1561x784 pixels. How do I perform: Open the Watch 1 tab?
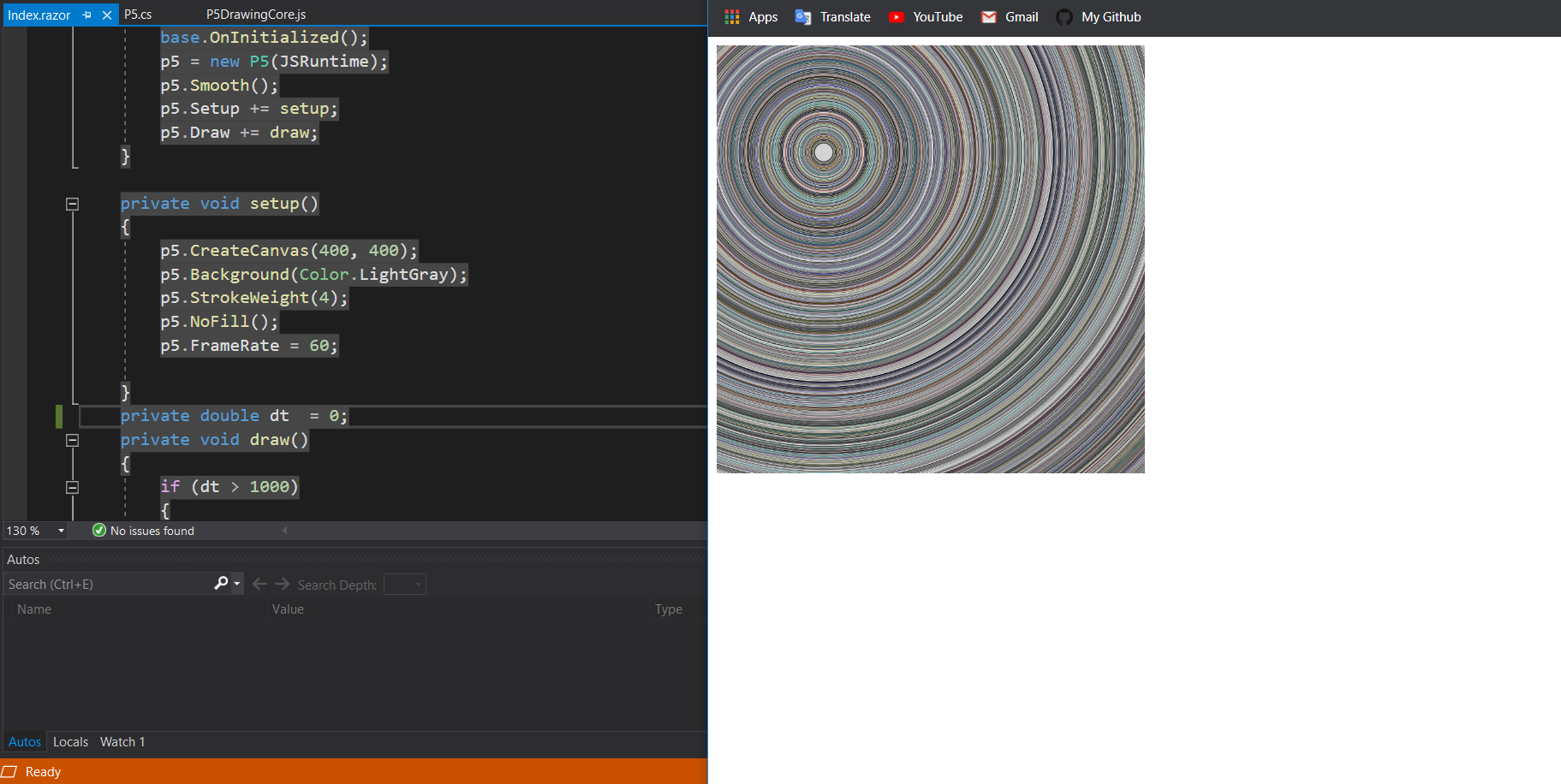[x=122, y=741]
